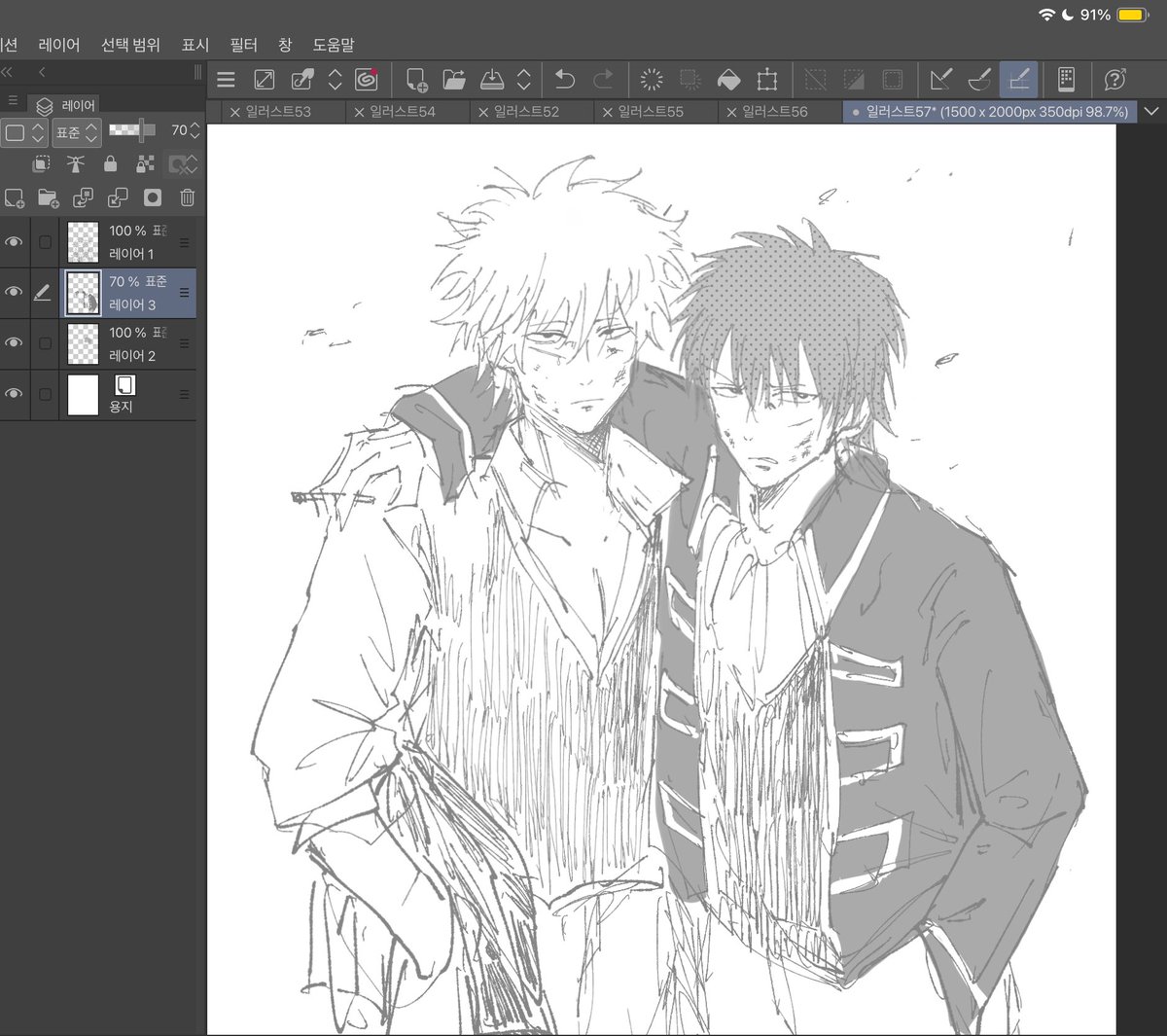Image resolution: width=1167 pixels, height=1036 pixels.
Task: Check the box next to 레이어 2
Action: [45, 343]
